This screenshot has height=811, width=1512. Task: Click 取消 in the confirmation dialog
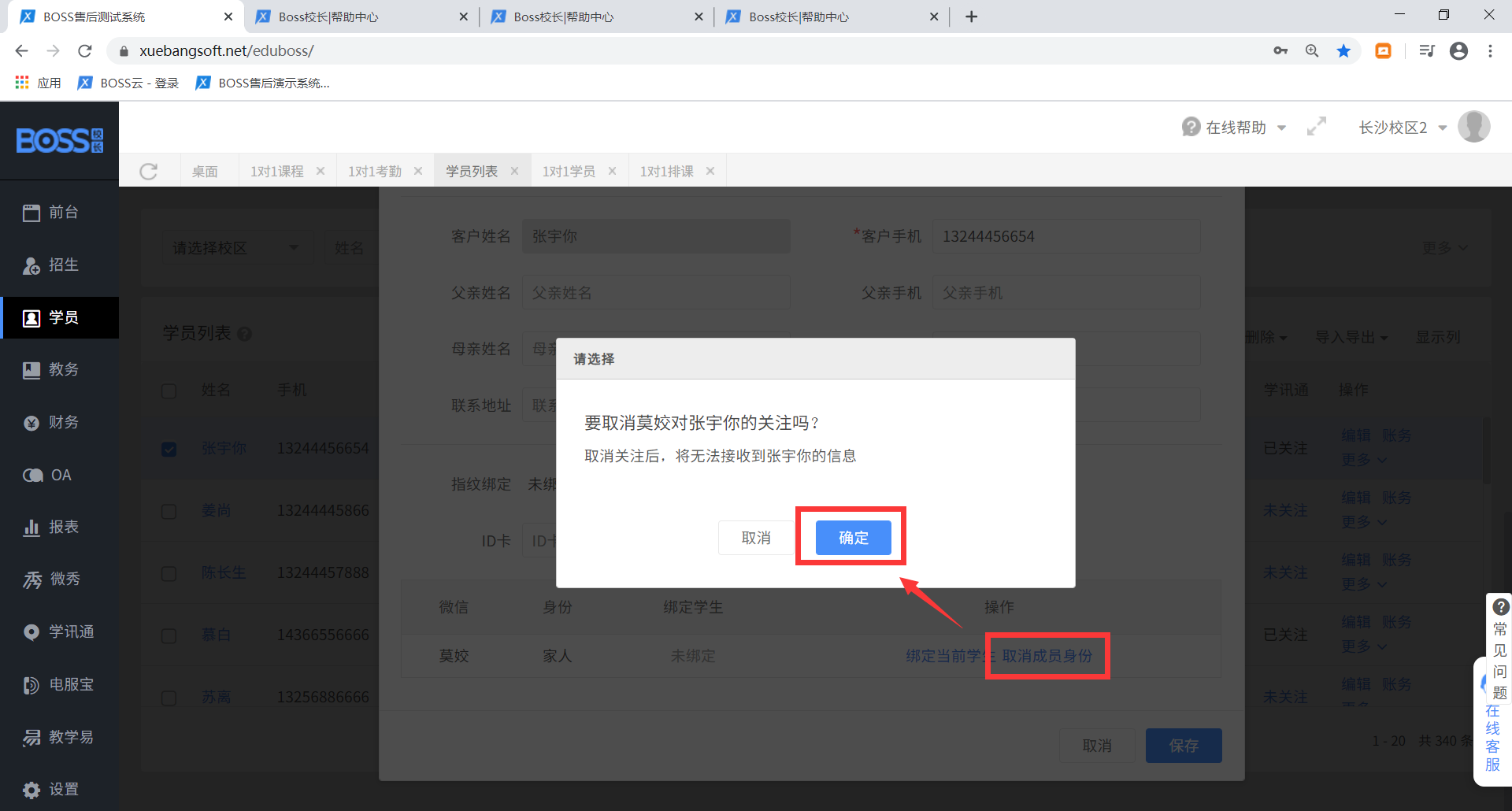756,538
